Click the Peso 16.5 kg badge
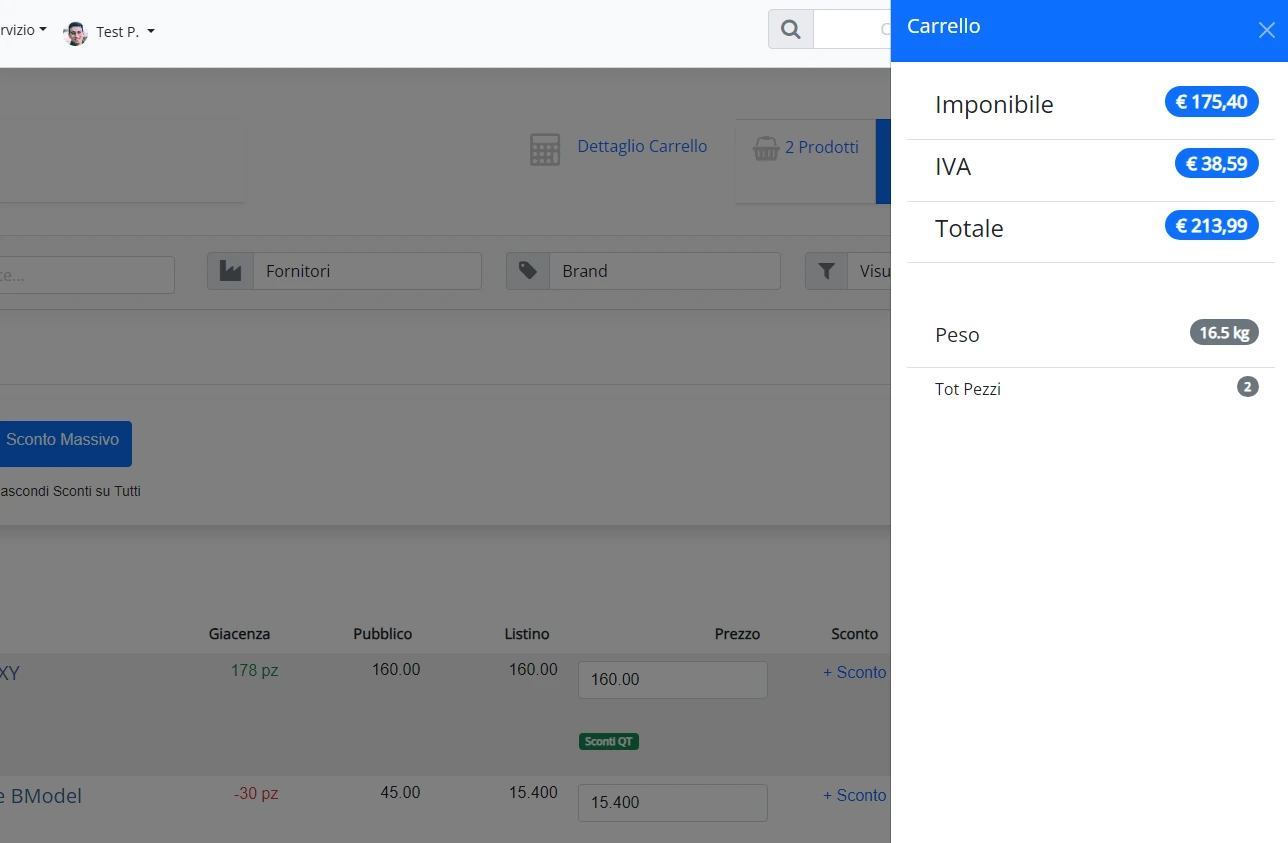This screenshot has width=1288, height=843. point(1224,332)
